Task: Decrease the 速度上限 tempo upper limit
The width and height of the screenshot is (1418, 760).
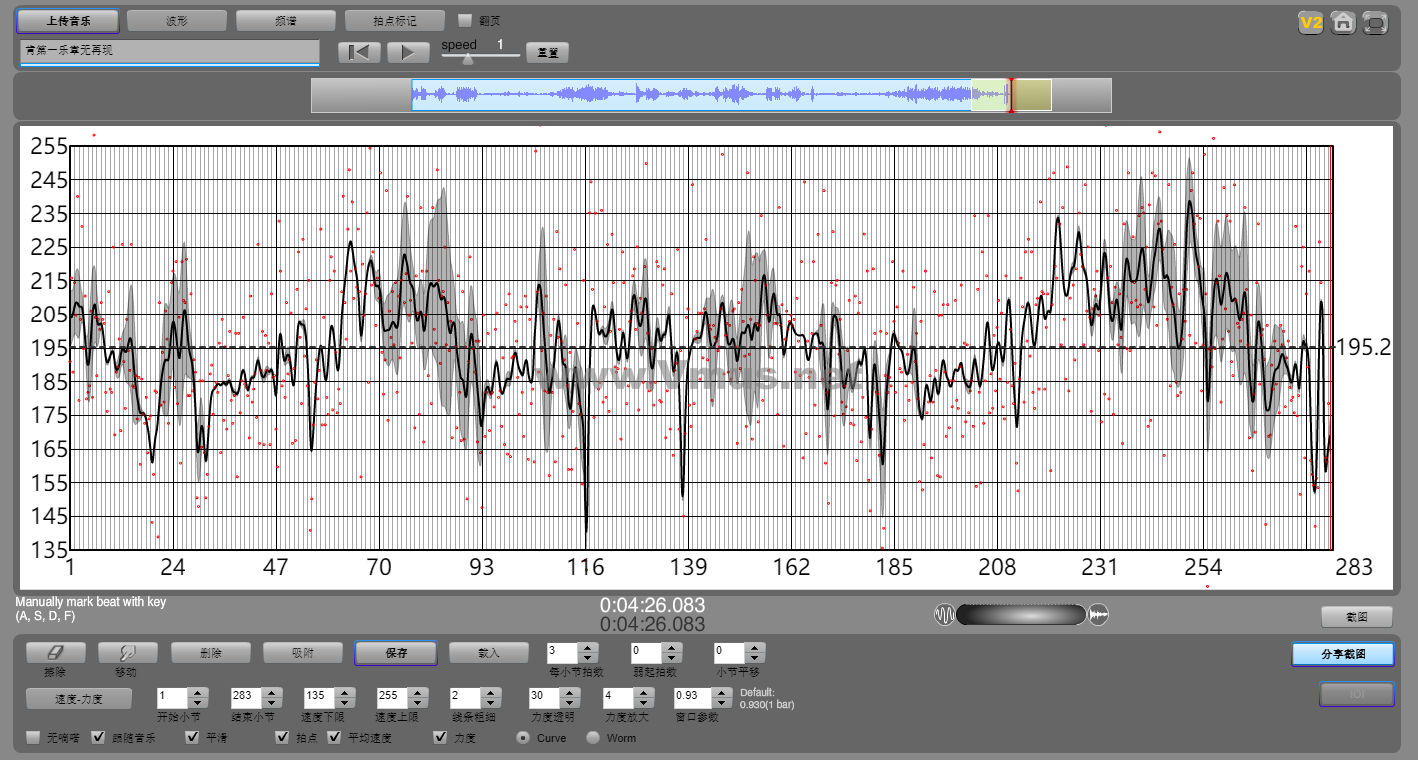Action: [417, 701]
